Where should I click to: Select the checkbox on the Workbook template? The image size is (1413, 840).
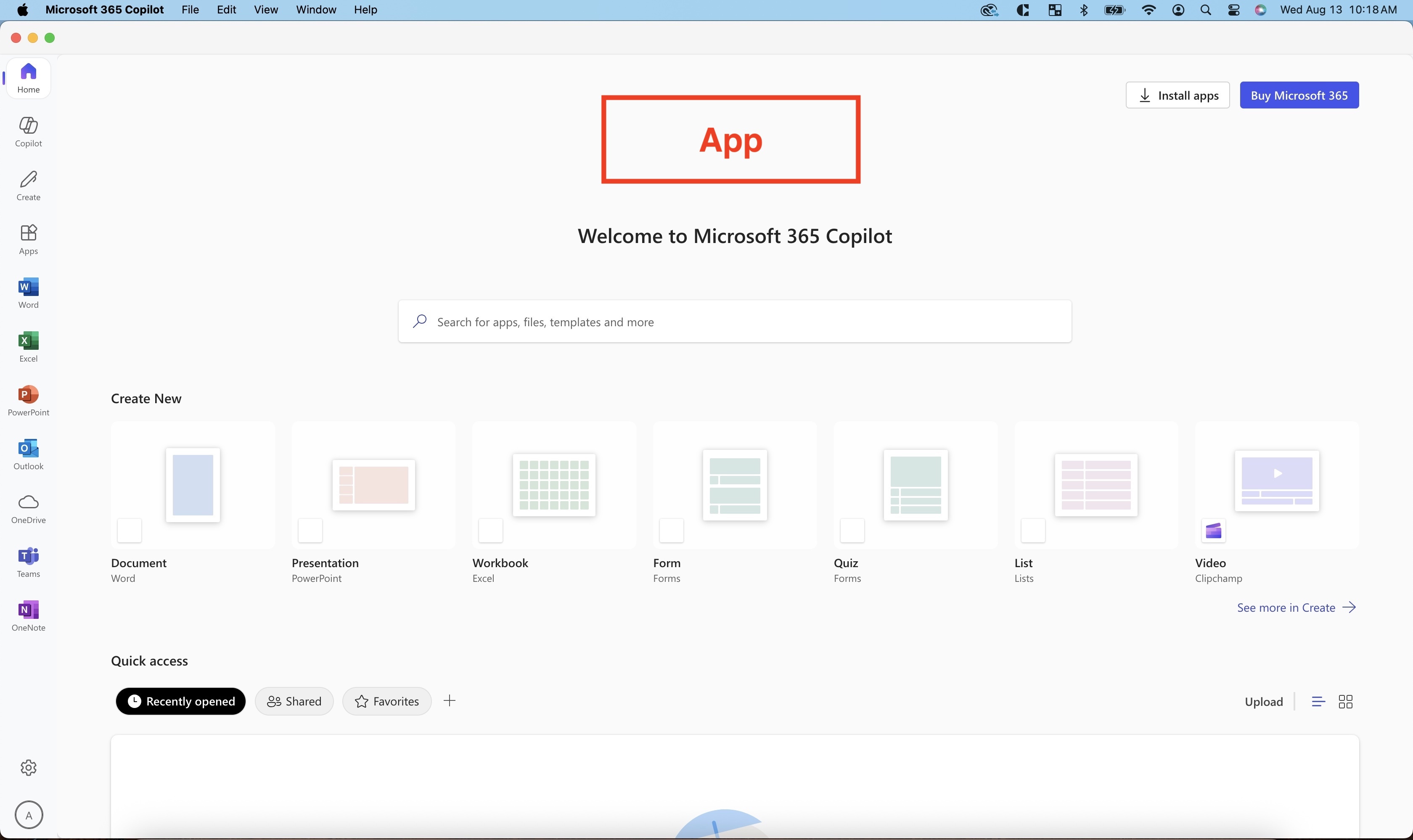point(490,531)
